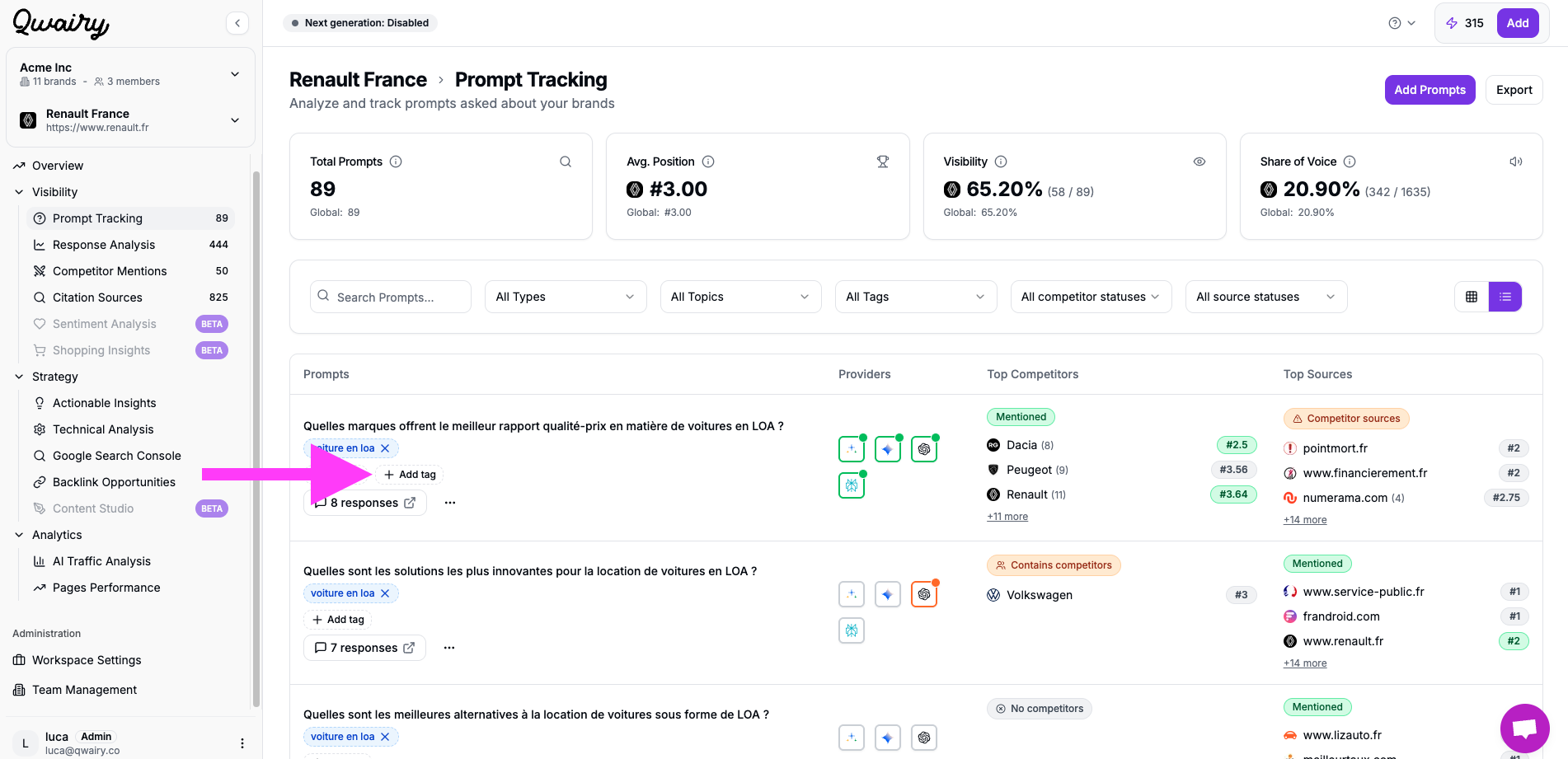Image resolution: width=1568 pixels, height=759 pixels.
Task: Open the chat support bubble
Action: tap(1524, 729)
